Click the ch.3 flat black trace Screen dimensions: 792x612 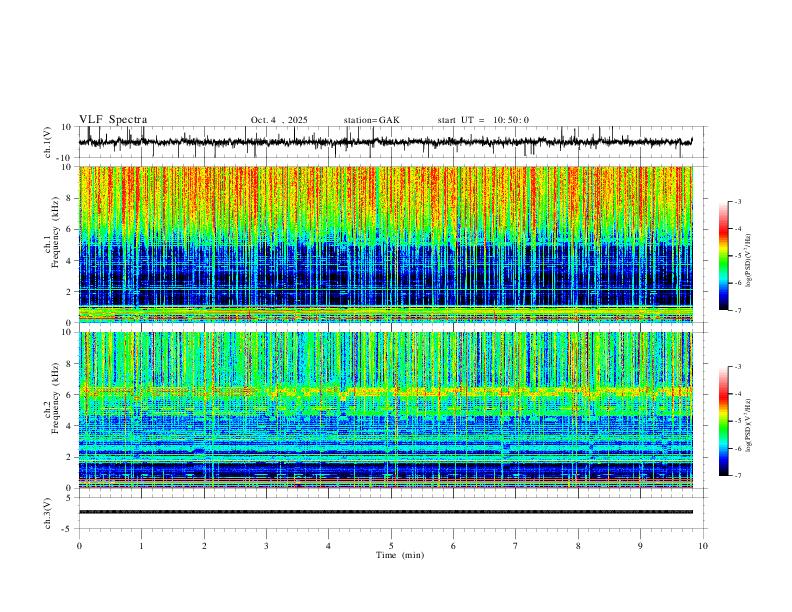(385, 512)
